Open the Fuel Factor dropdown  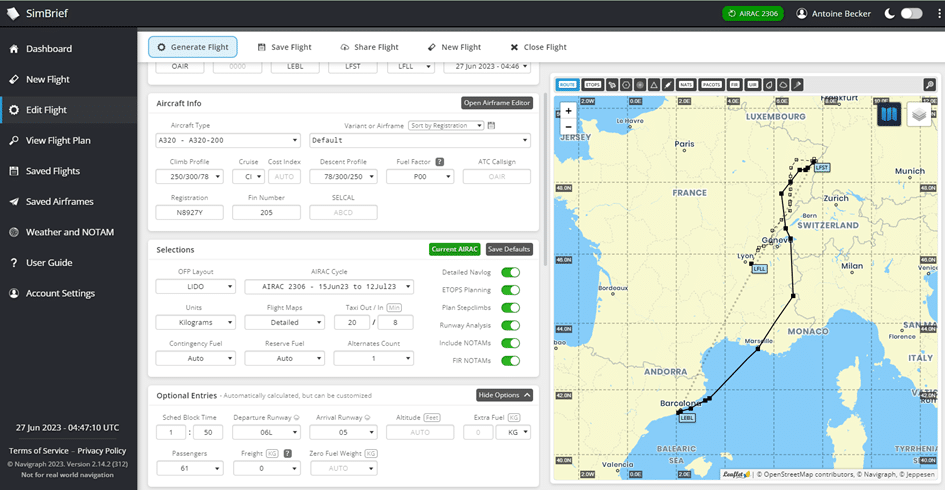tap(420, 177)
